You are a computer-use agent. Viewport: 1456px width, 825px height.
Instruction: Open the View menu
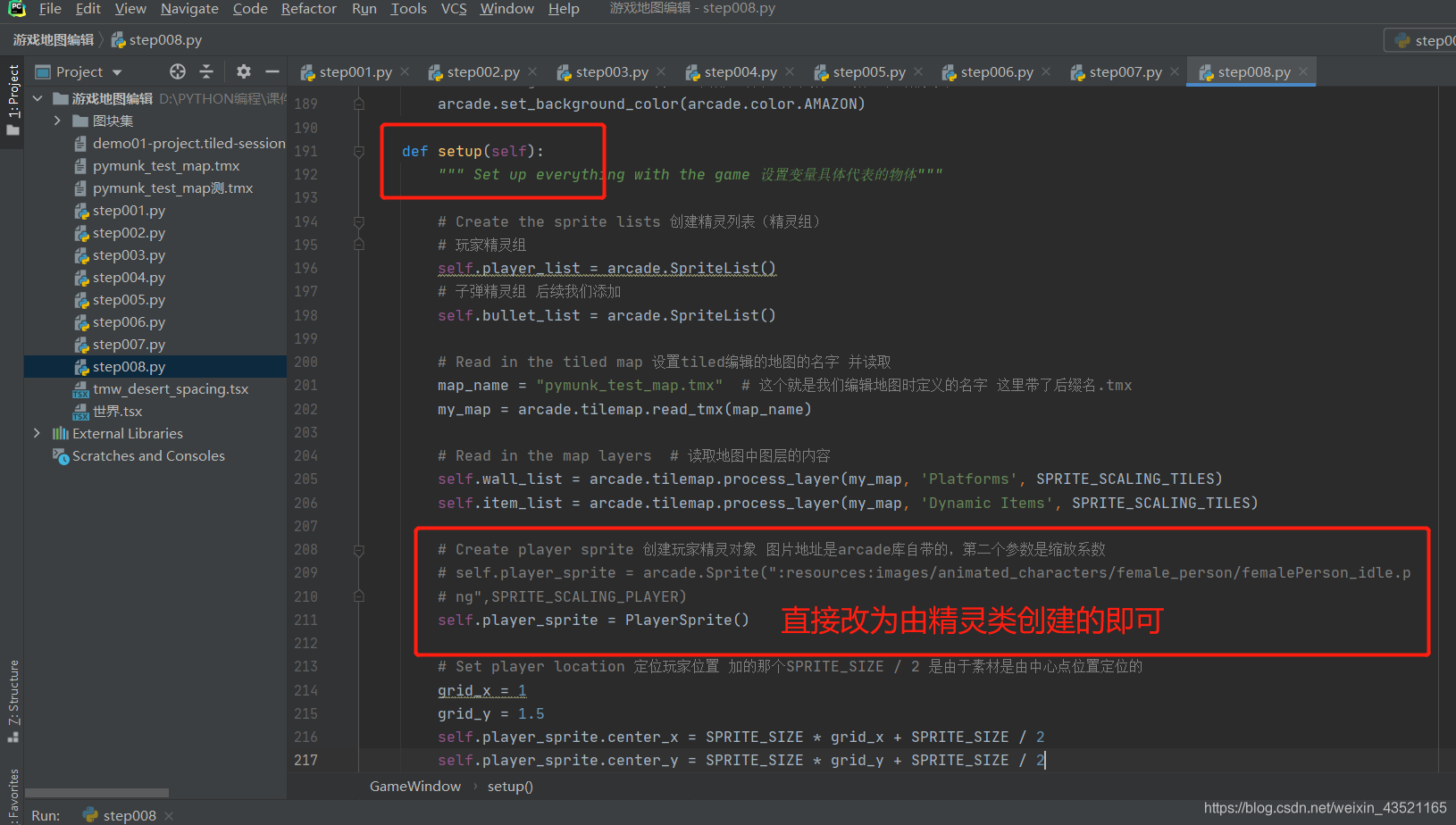click(130, 9)
